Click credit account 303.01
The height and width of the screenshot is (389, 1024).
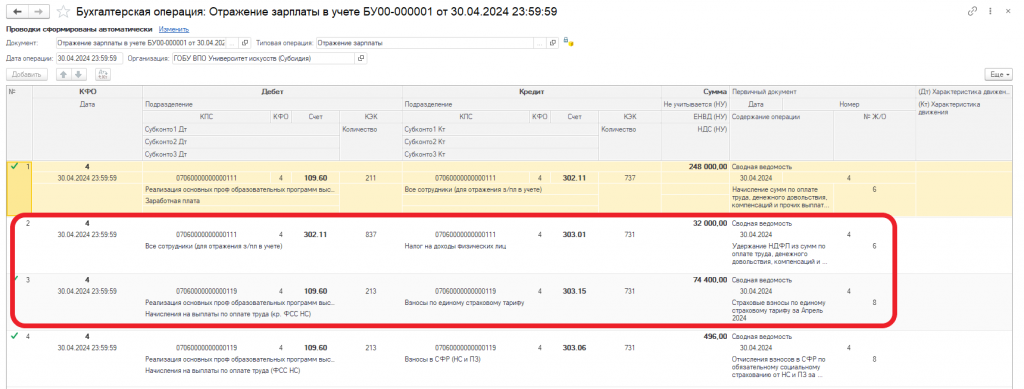click(x=574, y=234)
